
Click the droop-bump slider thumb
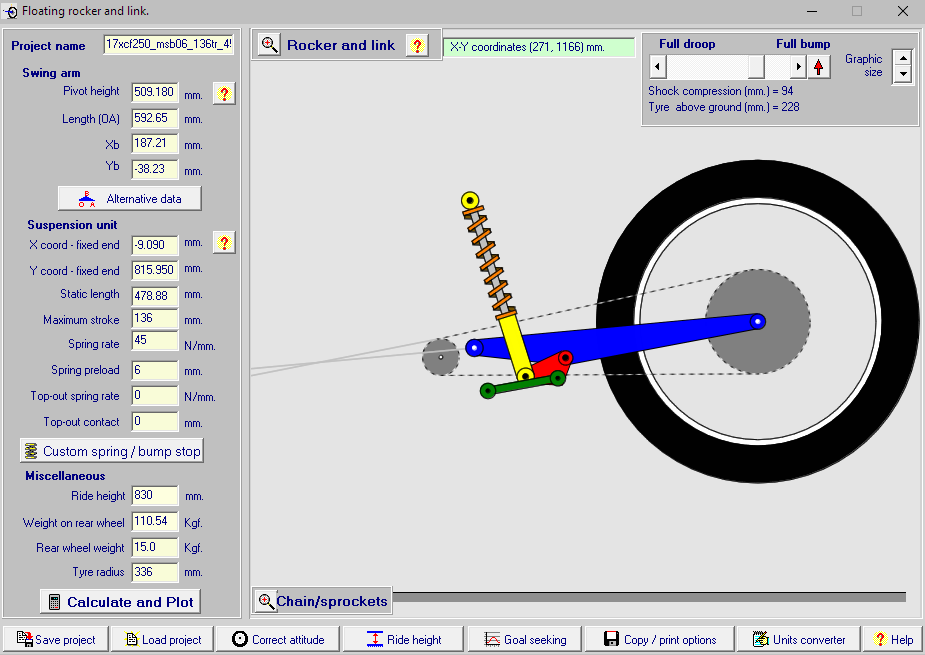tap(757, 67)
